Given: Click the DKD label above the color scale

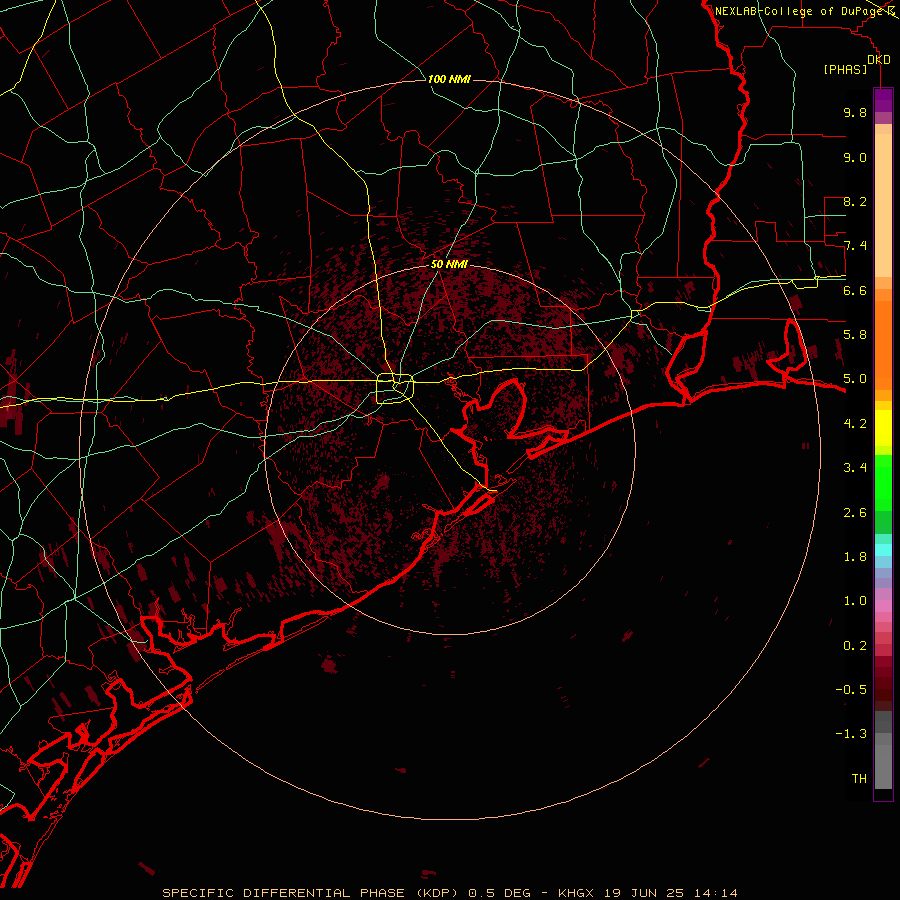Looking at the screenshot, I should (x=879, y=60).
